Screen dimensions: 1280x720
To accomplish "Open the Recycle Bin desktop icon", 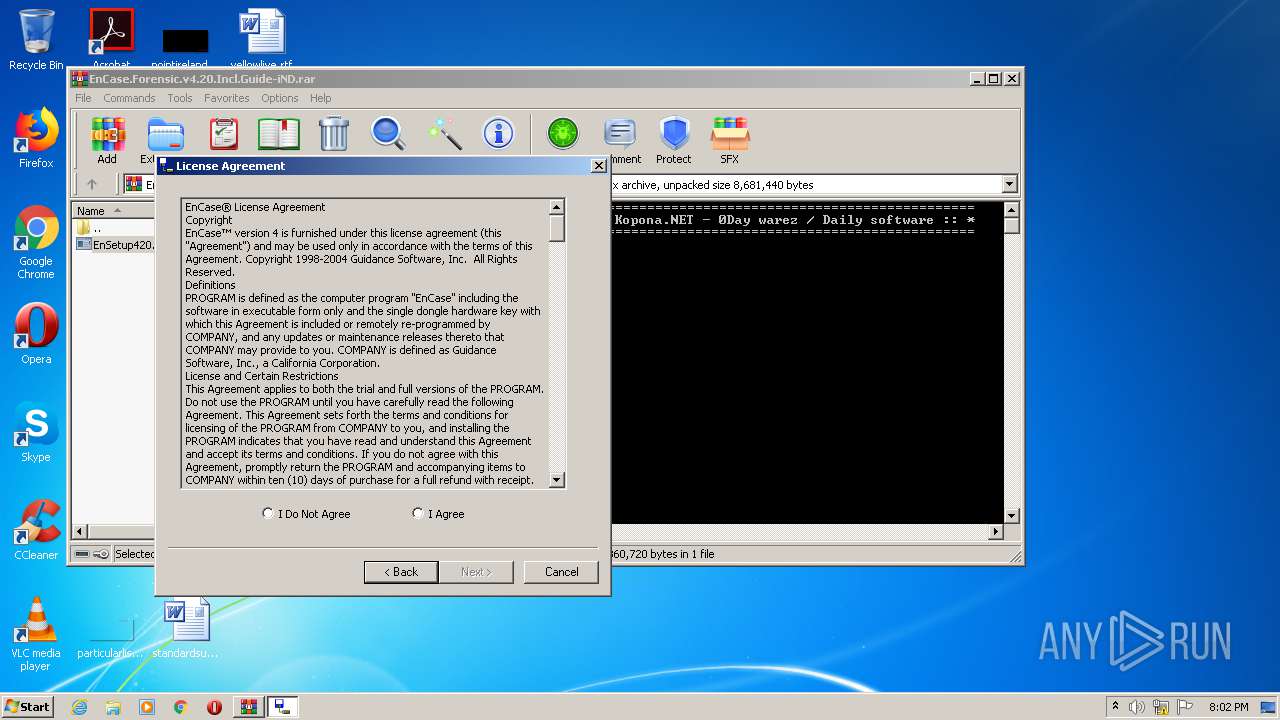I will tap(36, 40).
